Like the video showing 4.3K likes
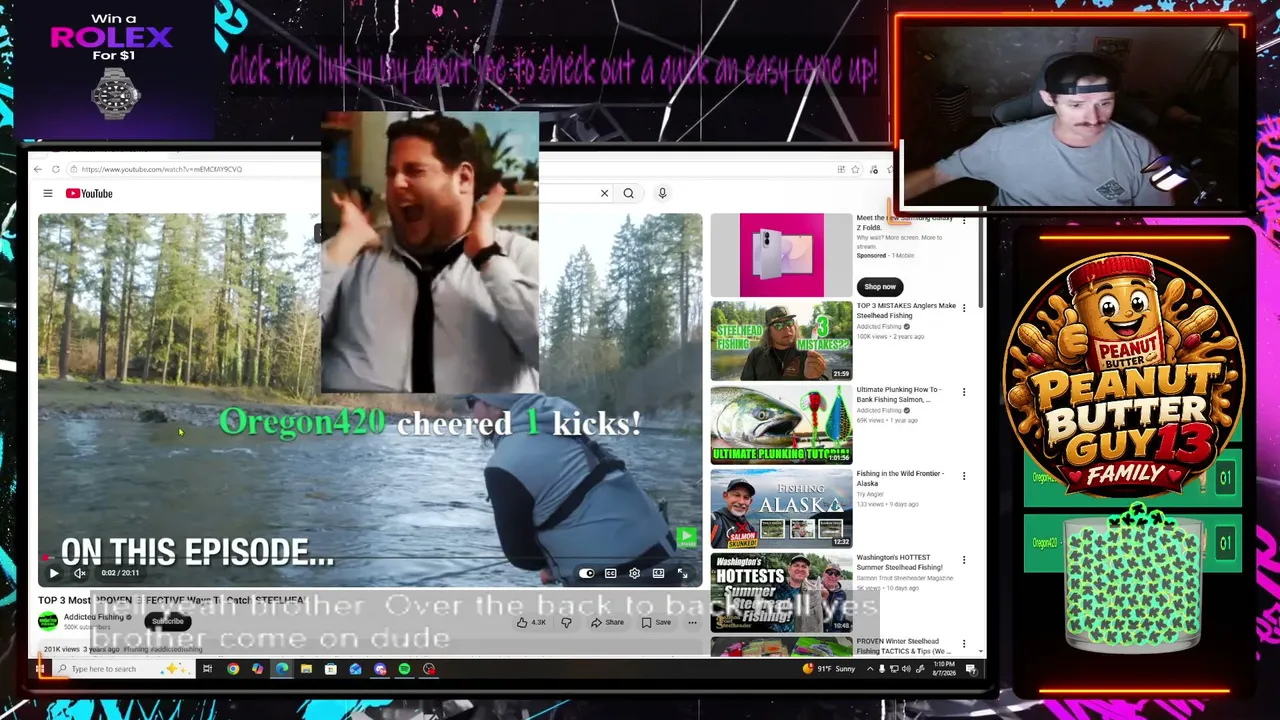Image resolution: width=1280 pixels, height=720 pixels. [531, 622]
